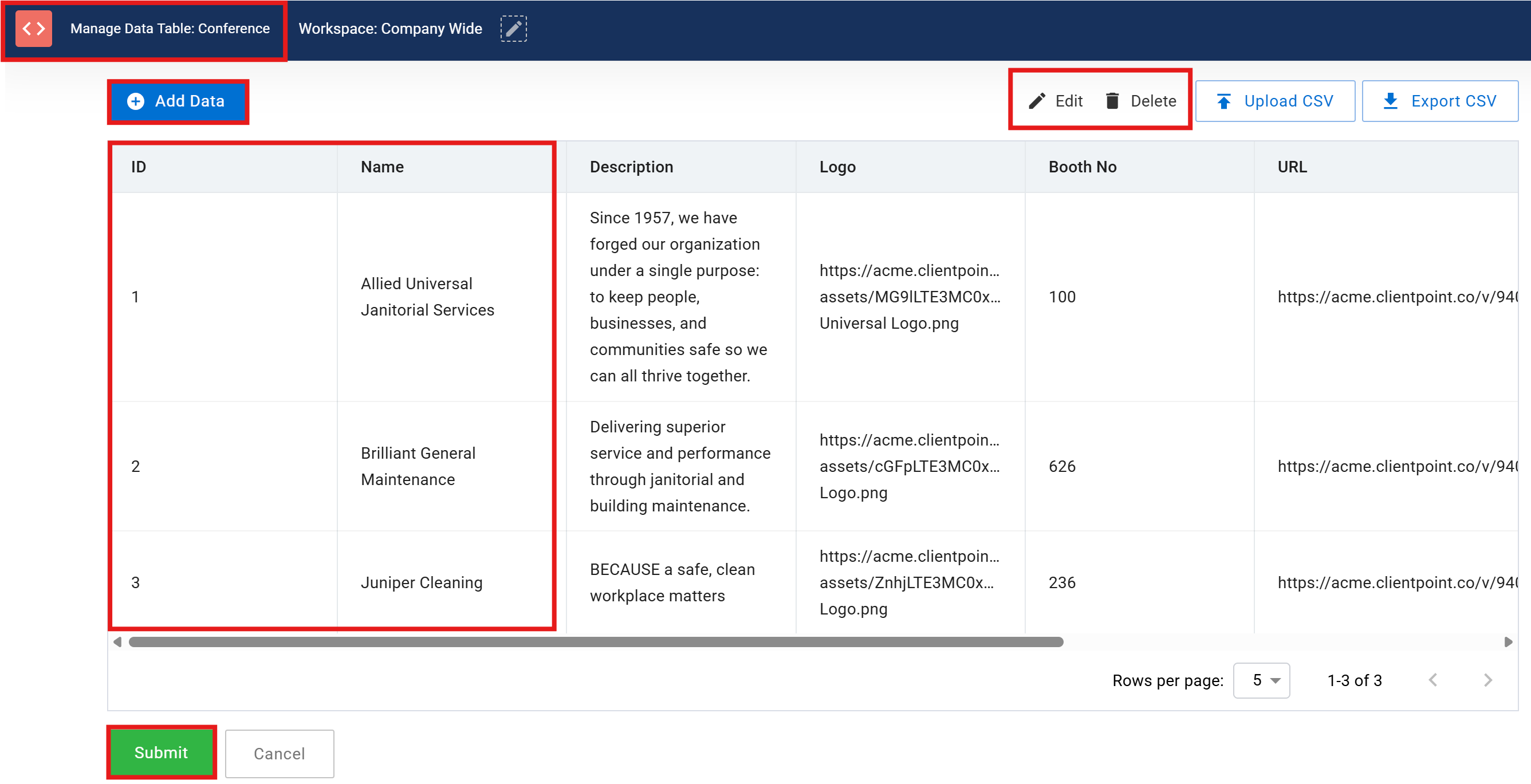Viewport: 1531px width, 784px height.
Task: Click the URL cell for booth 100
Action: [1387, 297]
